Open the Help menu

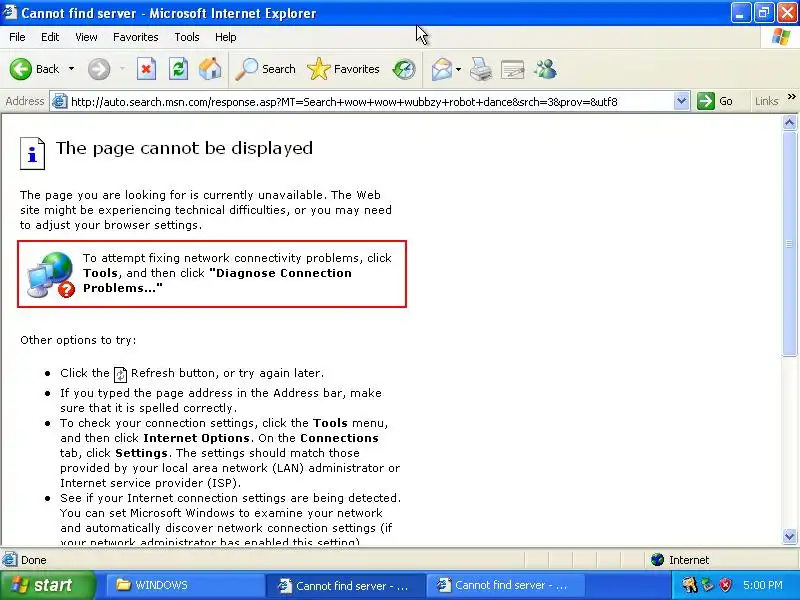[226, 37]
